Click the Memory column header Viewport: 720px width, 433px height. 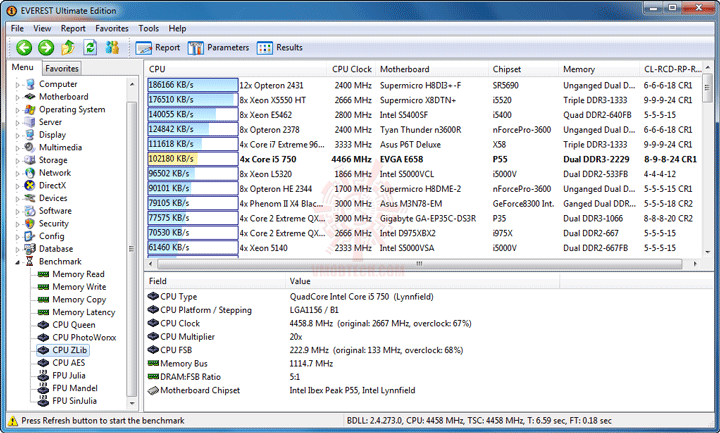tap(599, 69)
